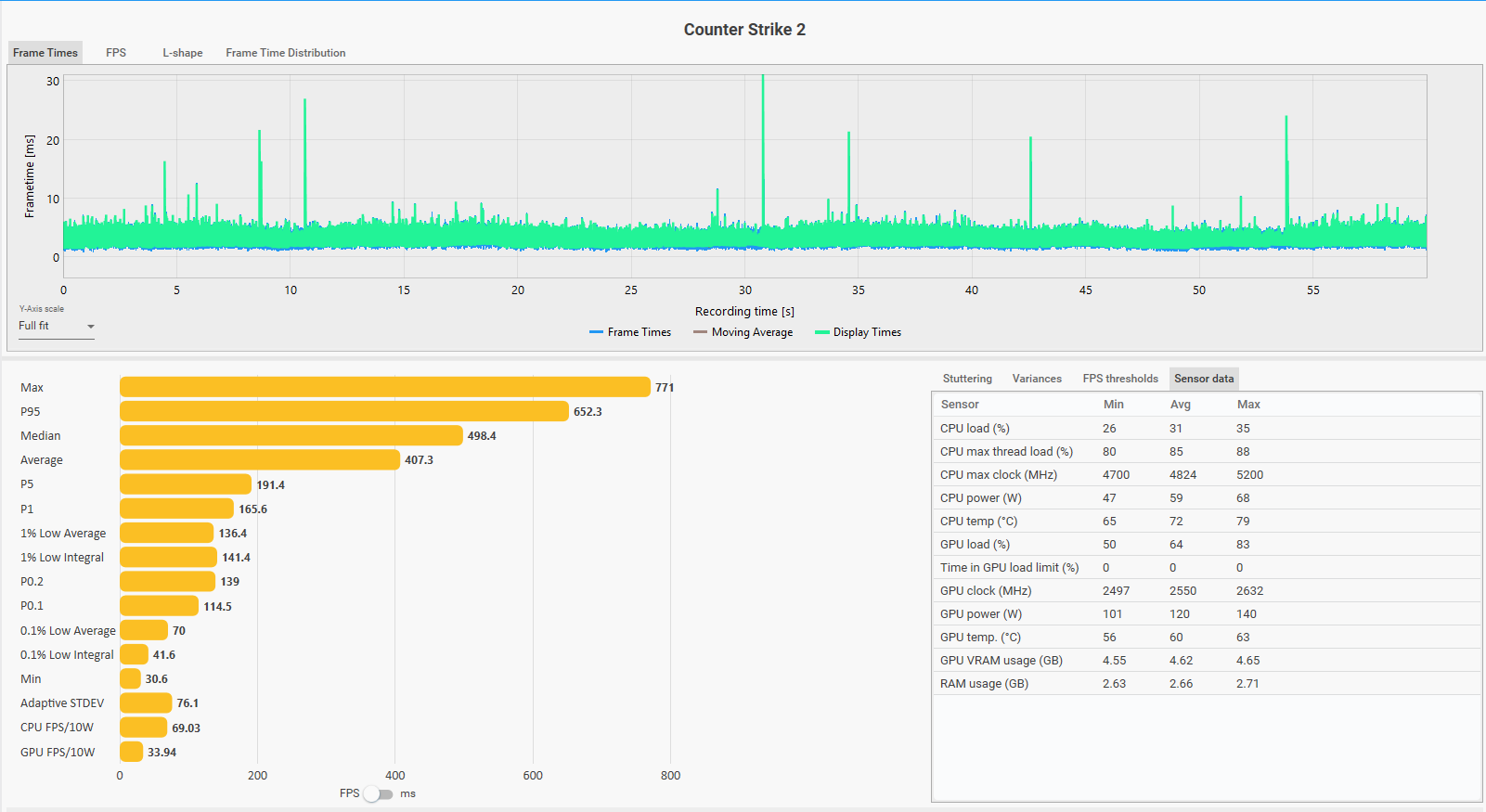Click the 2.71 max RAM usage value

pyautogui.click(x=1247, y=684)
